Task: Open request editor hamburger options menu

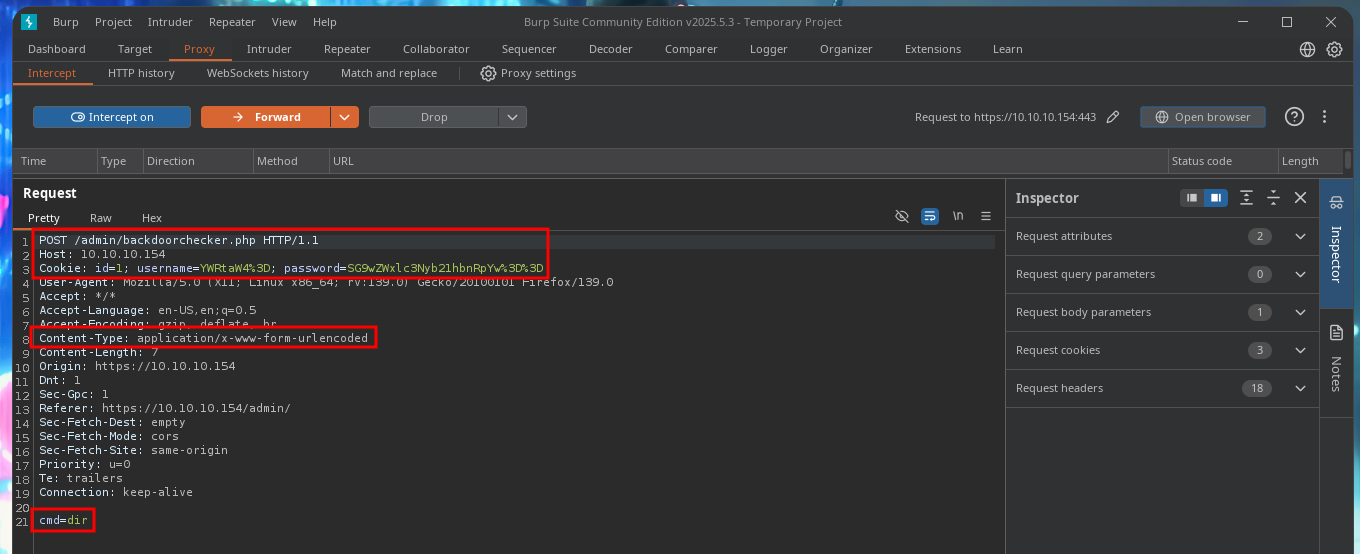Action: click(x=986, y=216)
